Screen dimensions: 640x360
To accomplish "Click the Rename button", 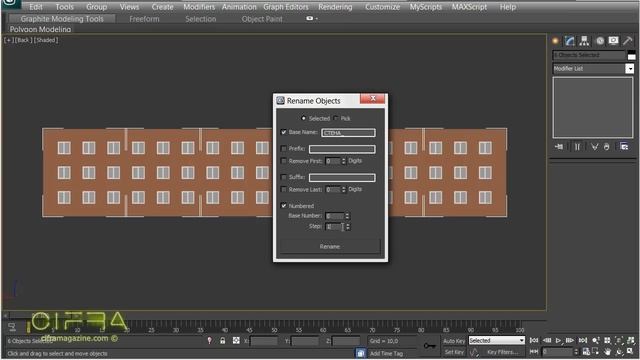I will pos(330,247).
